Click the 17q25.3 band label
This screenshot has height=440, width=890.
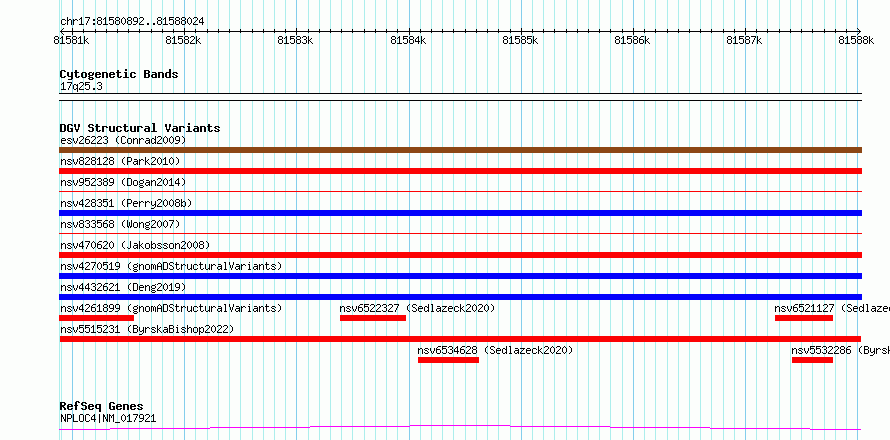tap(81, 87)
